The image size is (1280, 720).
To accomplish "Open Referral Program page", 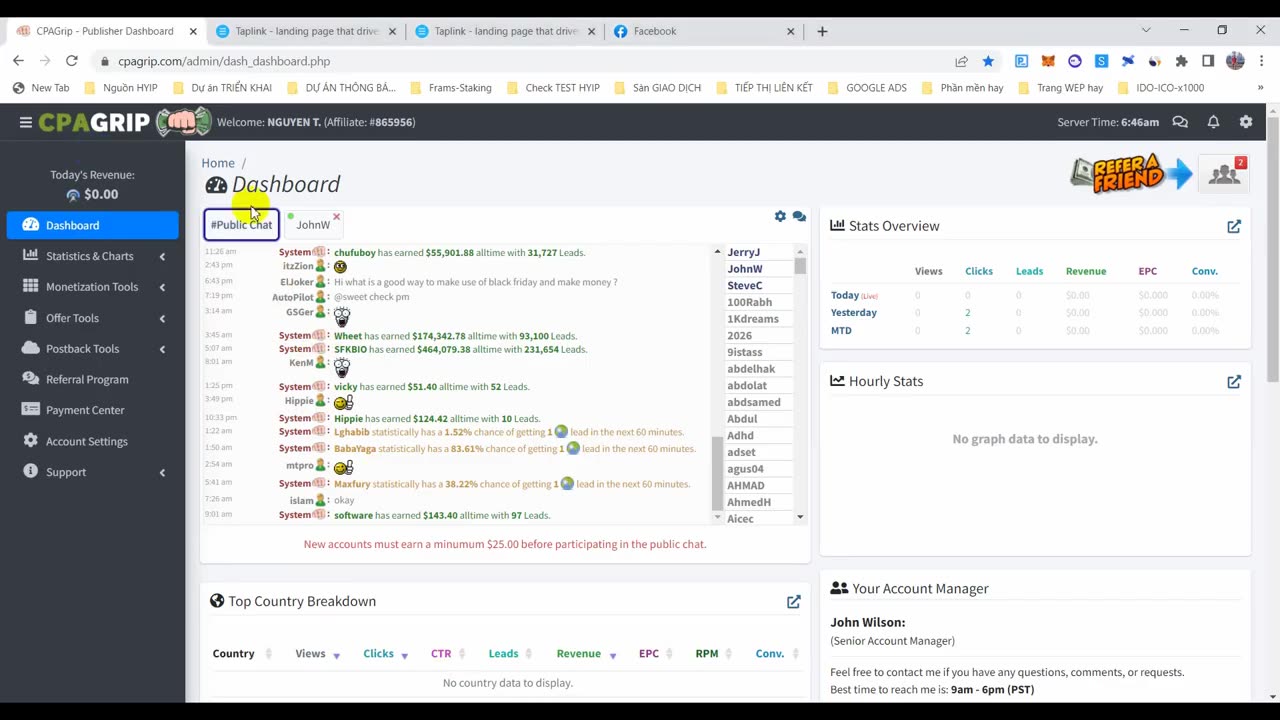I will click(x=92, y=380).
